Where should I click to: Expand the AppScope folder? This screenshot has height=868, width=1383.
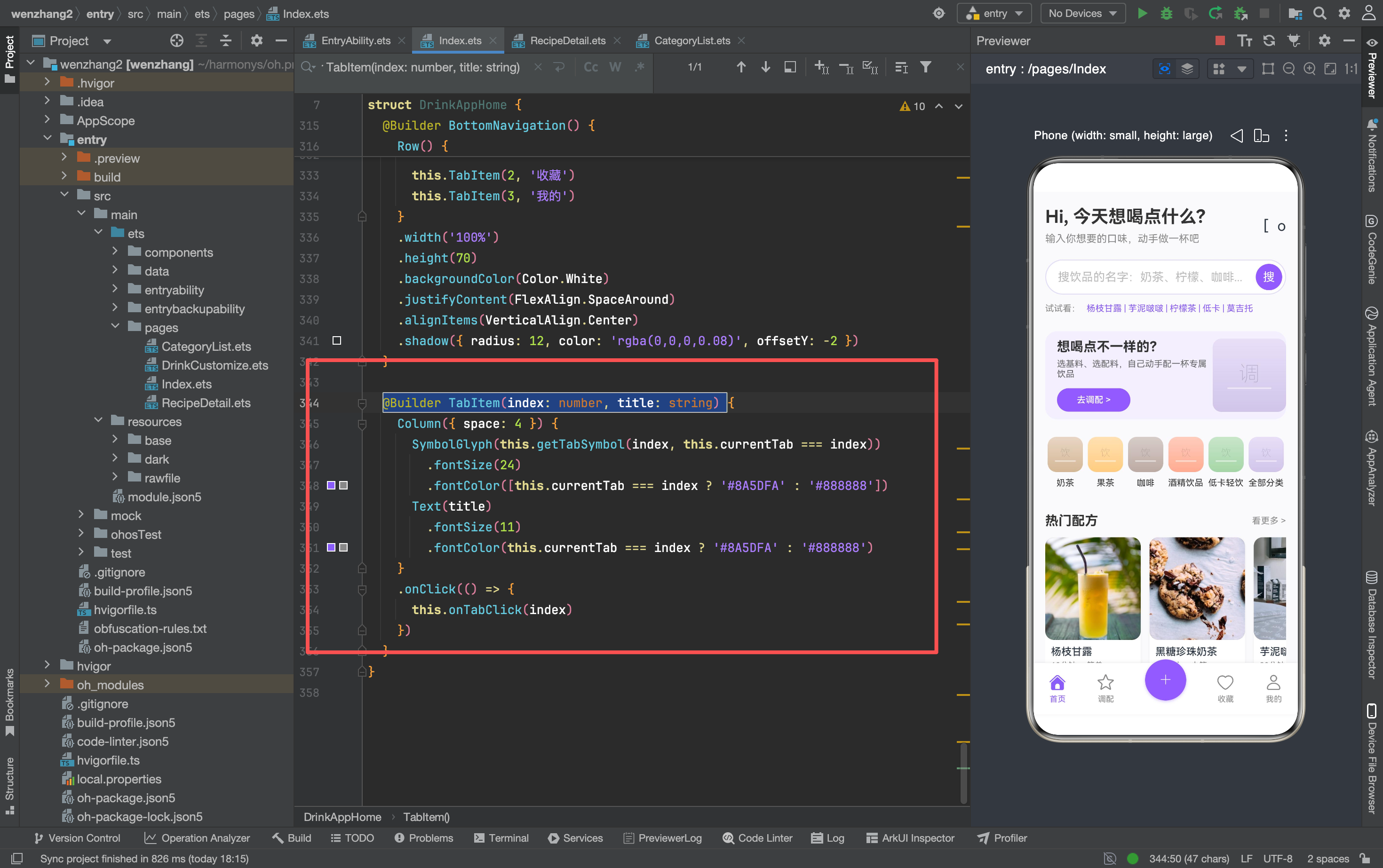point(47,120)
